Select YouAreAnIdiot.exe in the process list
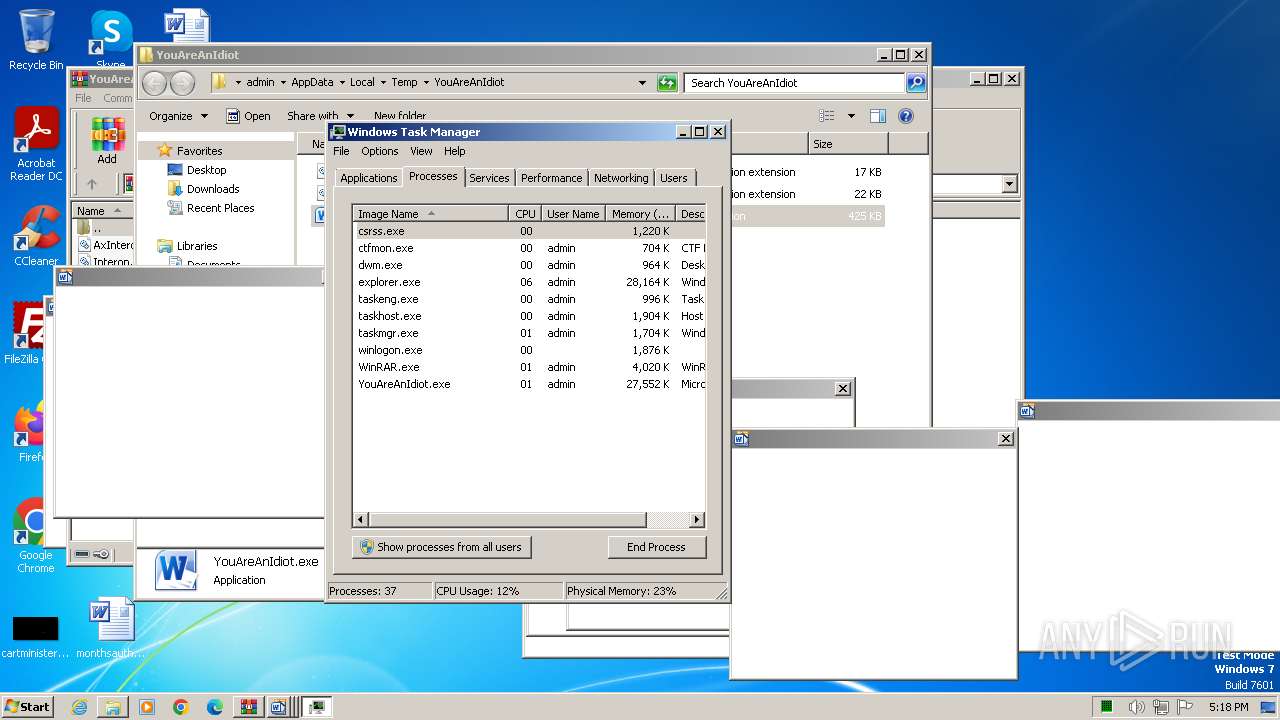This screenshot has width=1280, height=720. [530, 384]
